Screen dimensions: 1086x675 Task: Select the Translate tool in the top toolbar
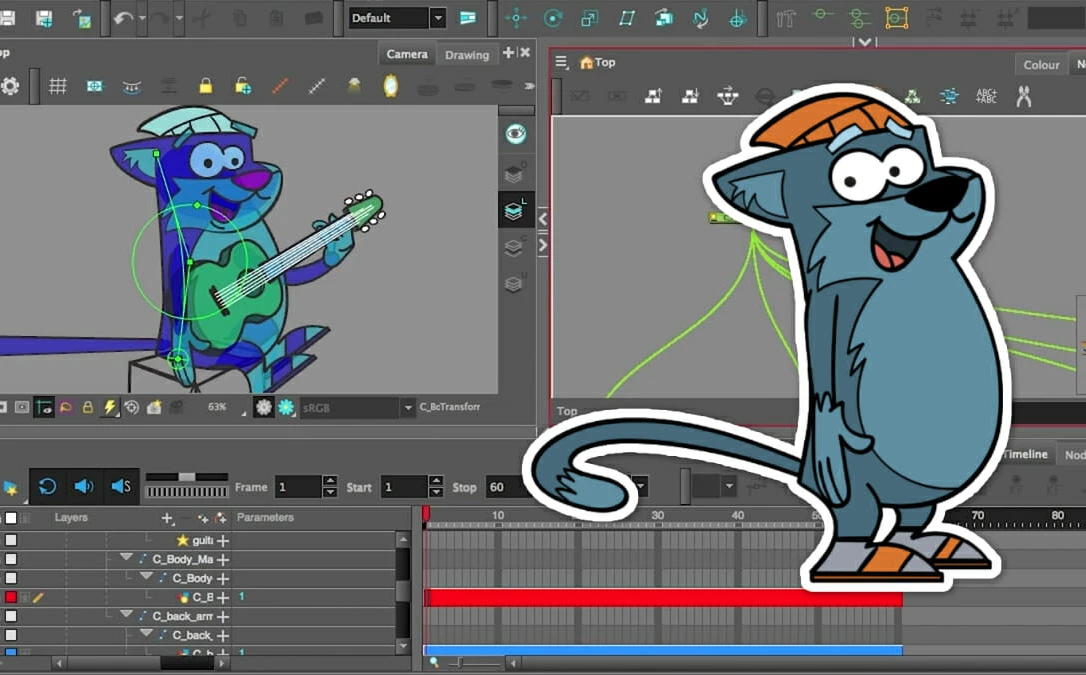click(x=516, y=18)
